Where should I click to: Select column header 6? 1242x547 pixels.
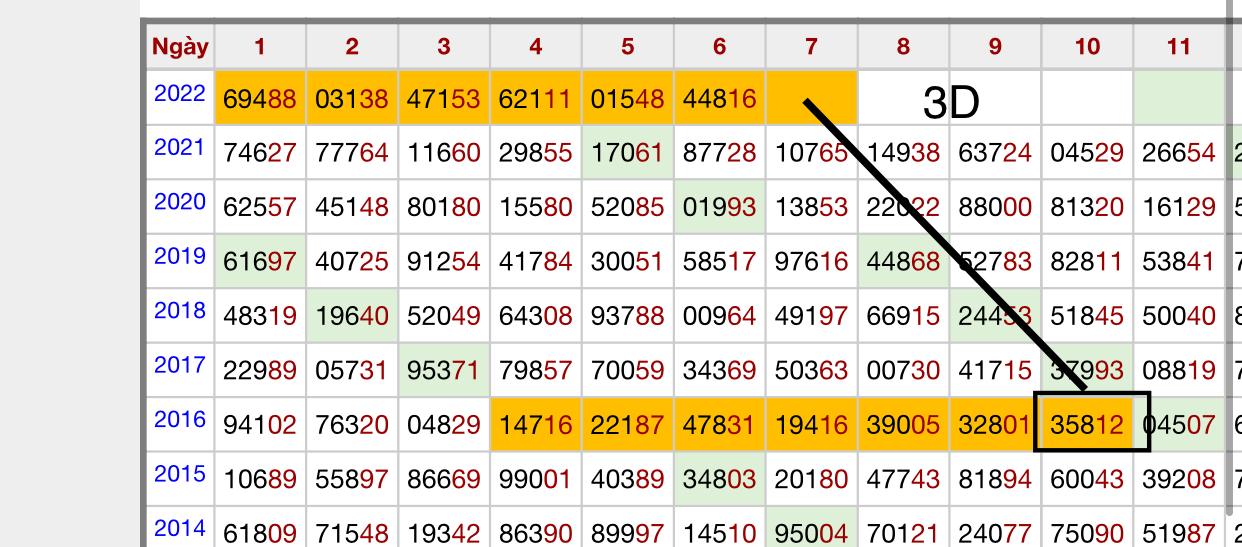coord(720,46)
